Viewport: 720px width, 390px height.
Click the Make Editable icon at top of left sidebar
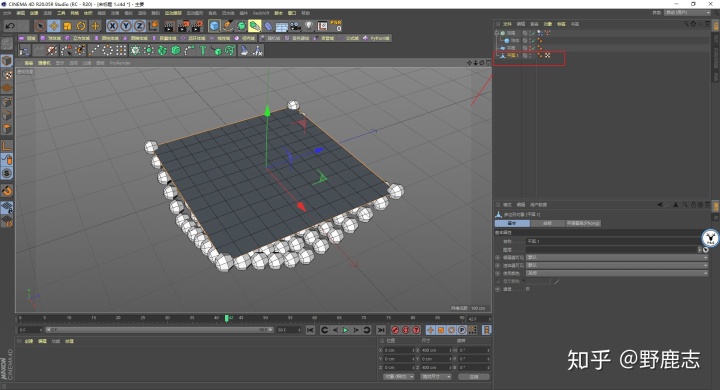(6, 44)
